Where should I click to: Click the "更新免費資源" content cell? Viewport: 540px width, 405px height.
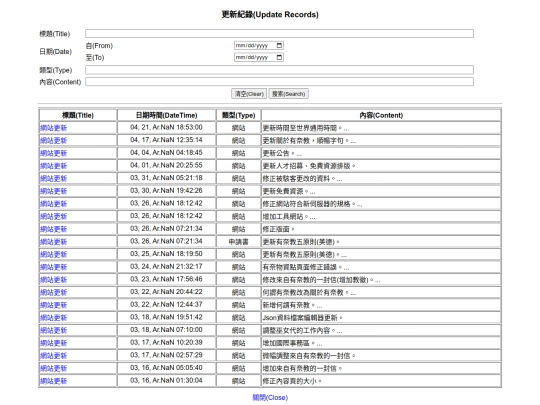[x=381, y=191]
